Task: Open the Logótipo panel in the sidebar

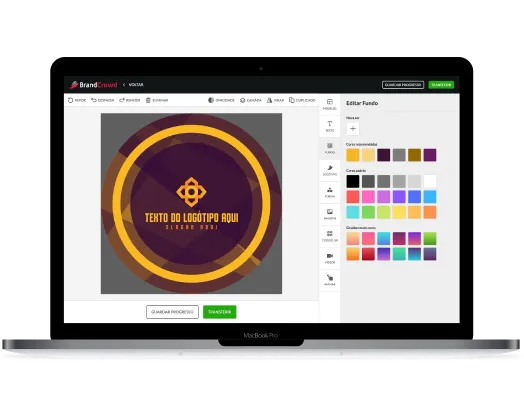Action: tap(330, 170)
